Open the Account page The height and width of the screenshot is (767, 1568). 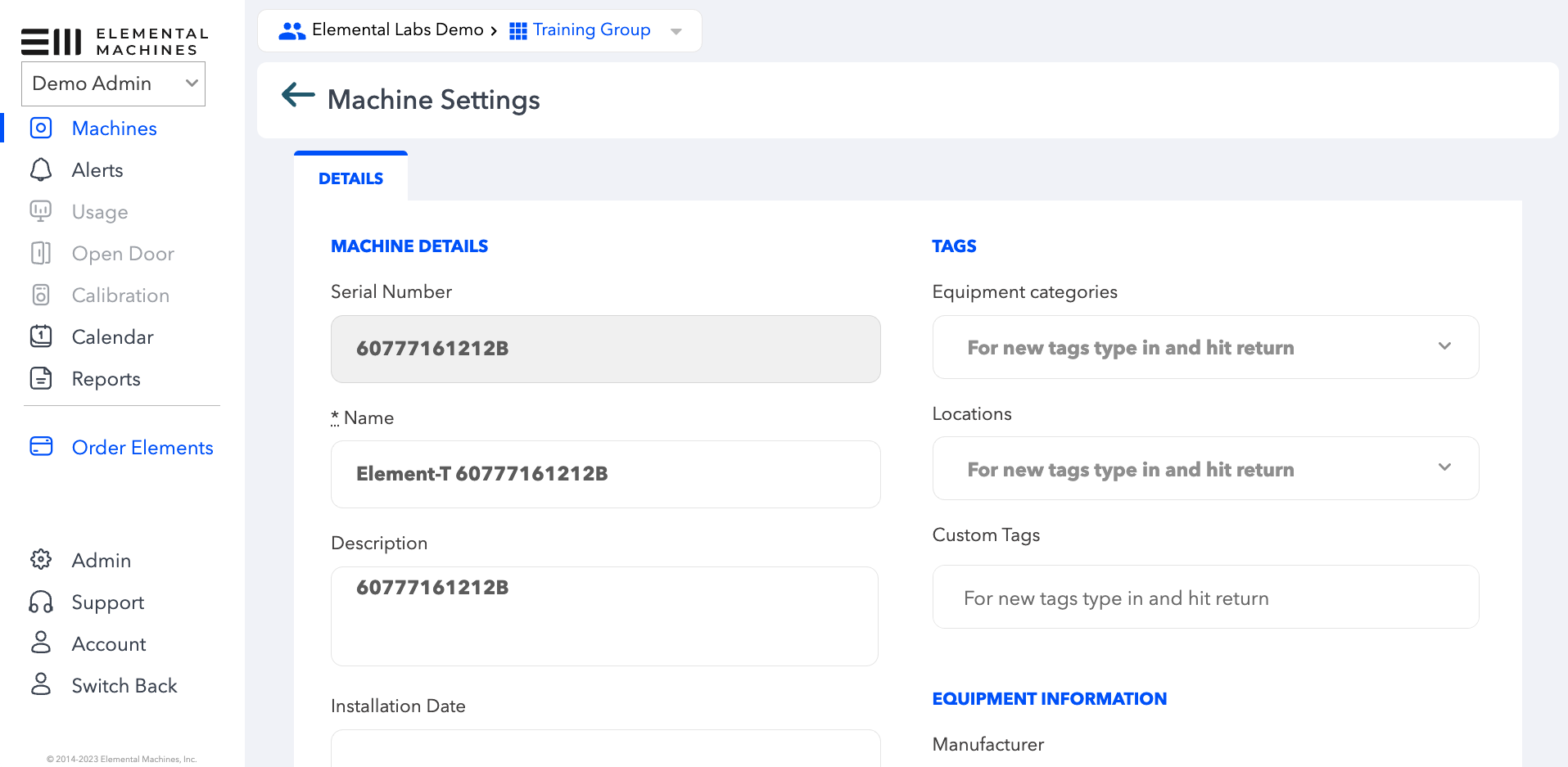109,644
